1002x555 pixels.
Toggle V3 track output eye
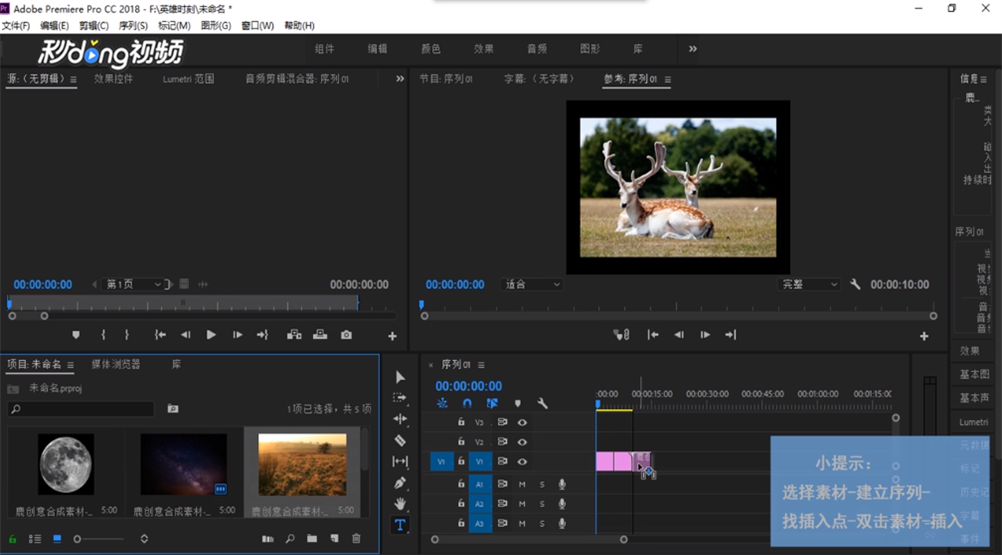coord(522,422)
